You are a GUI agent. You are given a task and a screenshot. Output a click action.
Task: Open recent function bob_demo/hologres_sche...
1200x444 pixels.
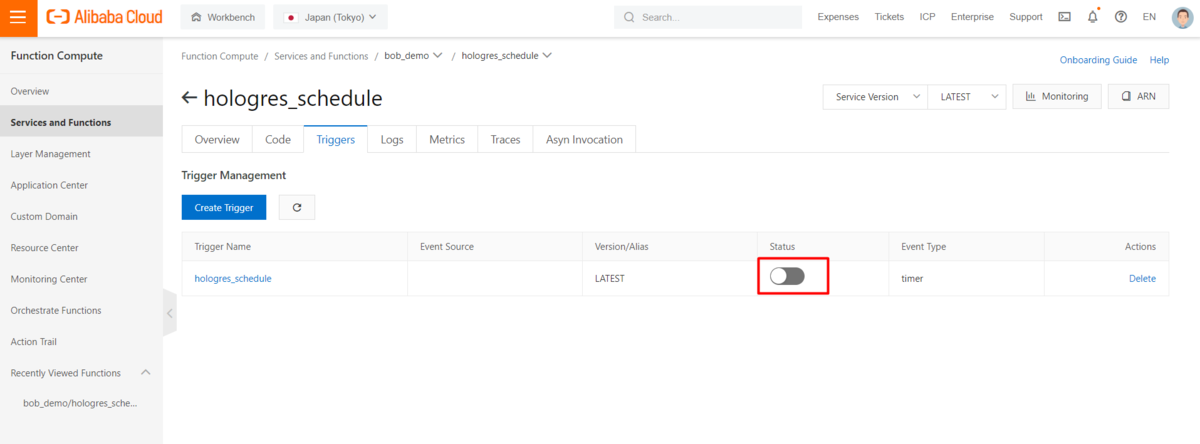tap(80, 403)
